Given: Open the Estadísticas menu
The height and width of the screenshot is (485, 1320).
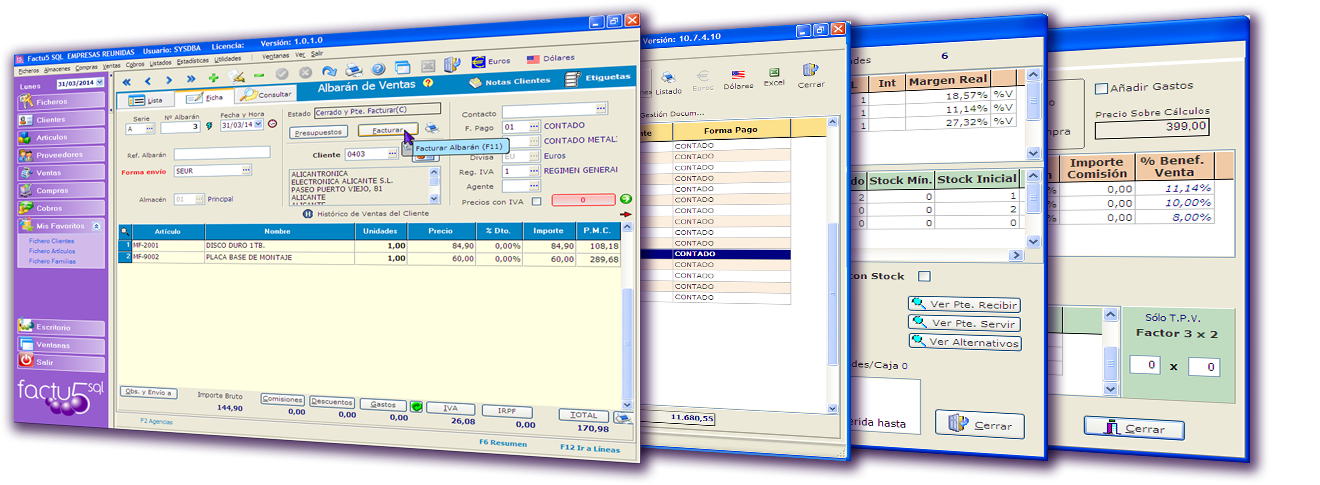Looking at the screenshot, I should pyautogui.click(x=193, y=61).
